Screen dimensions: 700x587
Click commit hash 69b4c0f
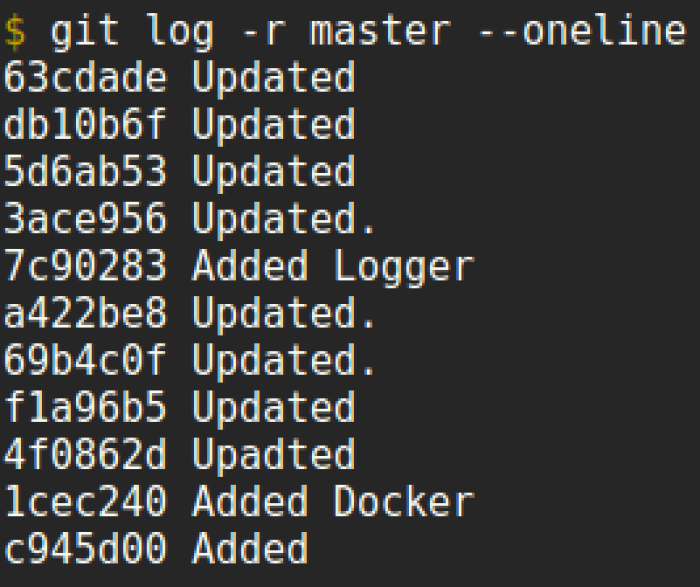tap(85, 359)
